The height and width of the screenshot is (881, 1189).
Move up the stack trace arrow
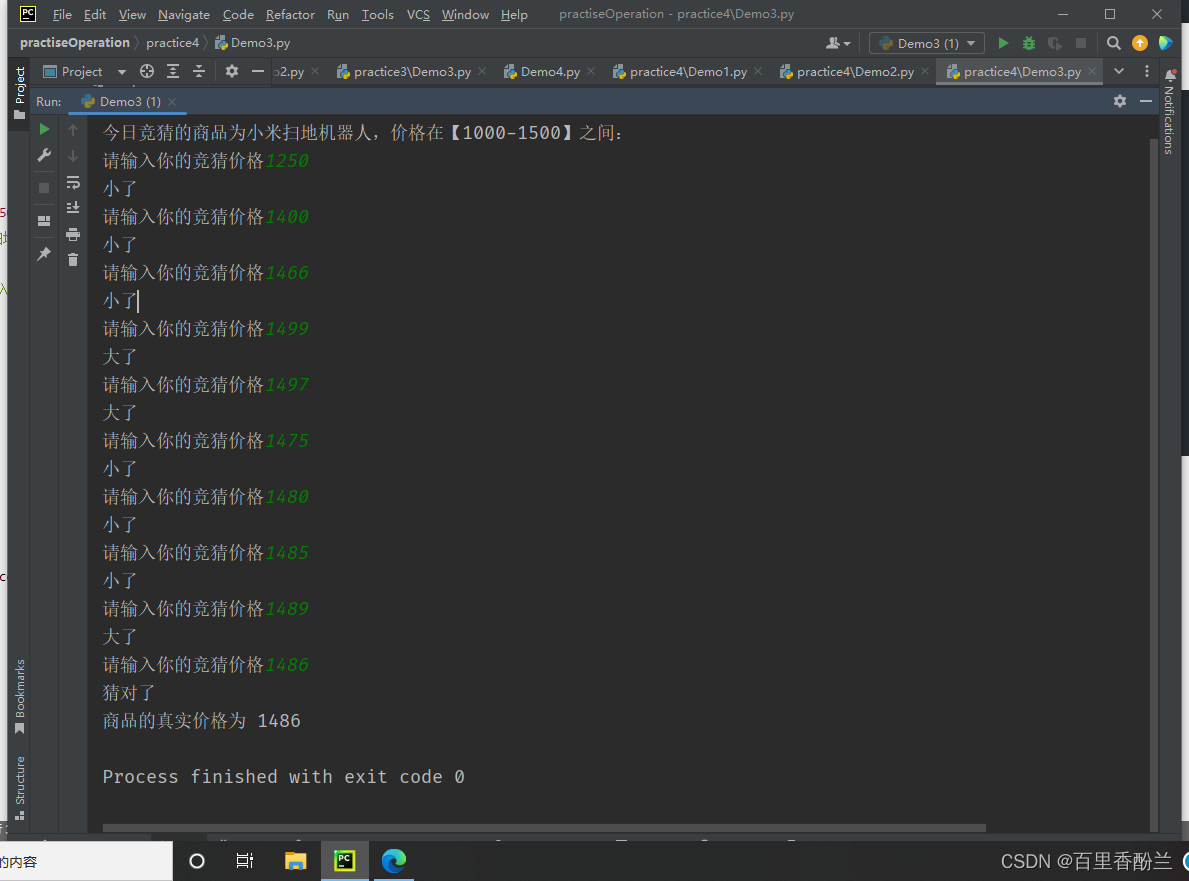tap(73, 130)
